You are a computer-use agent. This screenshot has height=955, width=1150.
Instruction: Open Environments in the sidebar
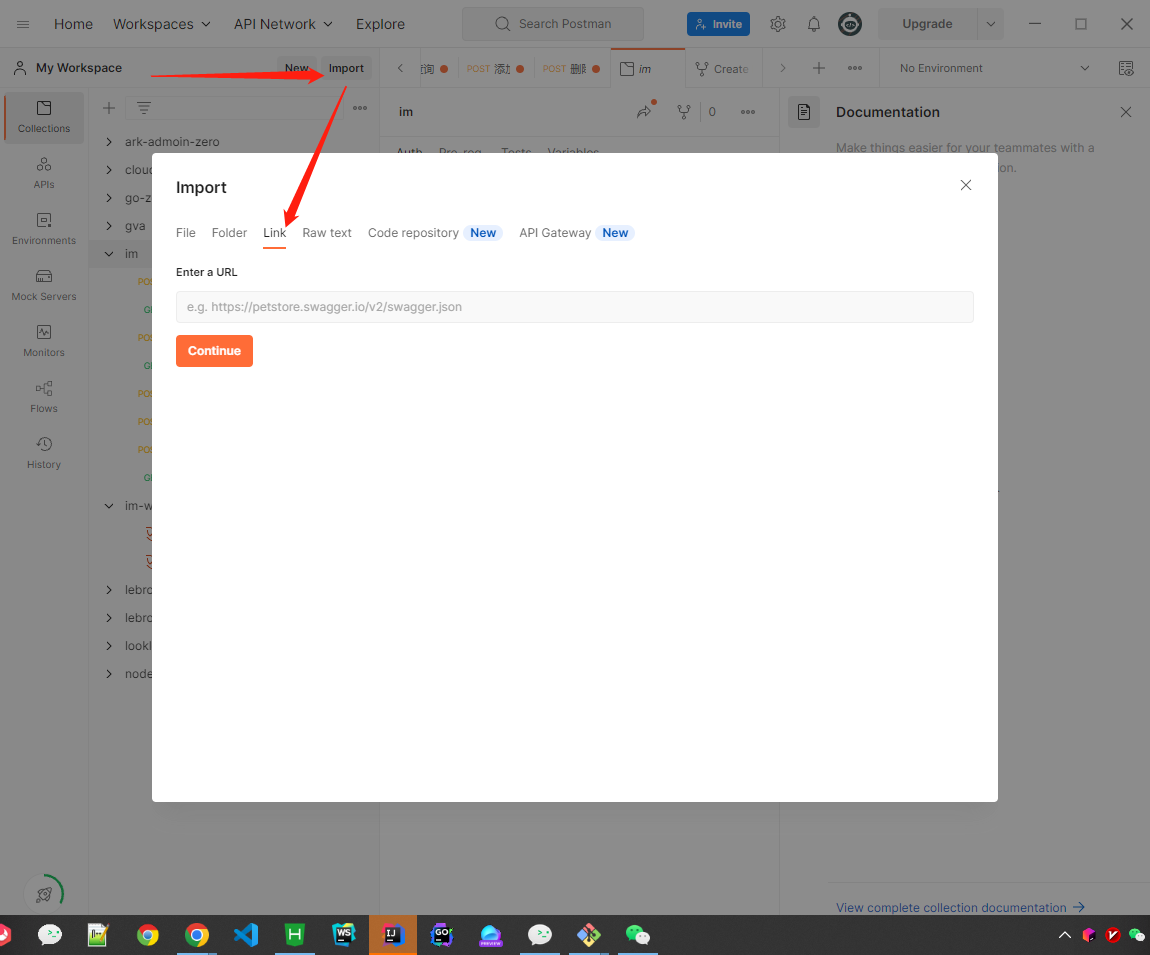pos(44,229)
